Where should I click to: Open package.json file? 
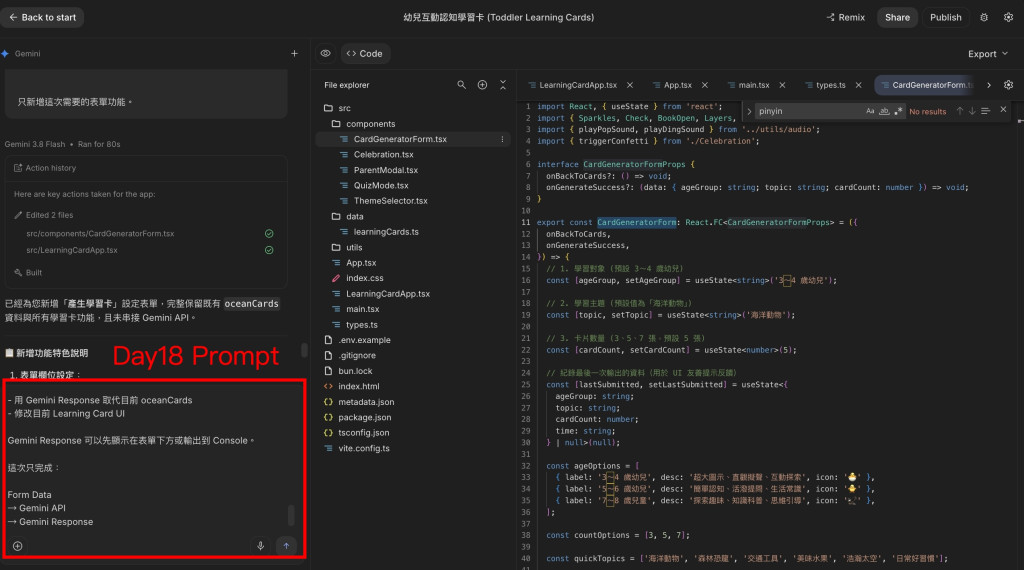(364, 417)
